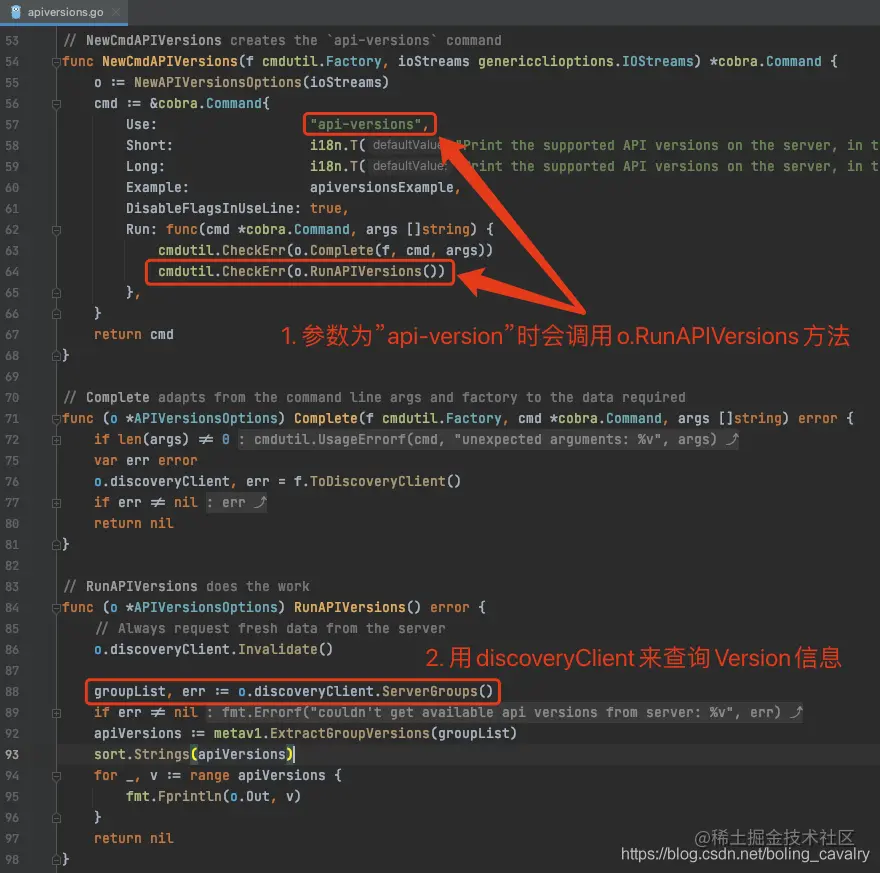Click 'genericclioptions.IOStreams' type on line 54
This screenshot has height=873, width=880.
586,62
